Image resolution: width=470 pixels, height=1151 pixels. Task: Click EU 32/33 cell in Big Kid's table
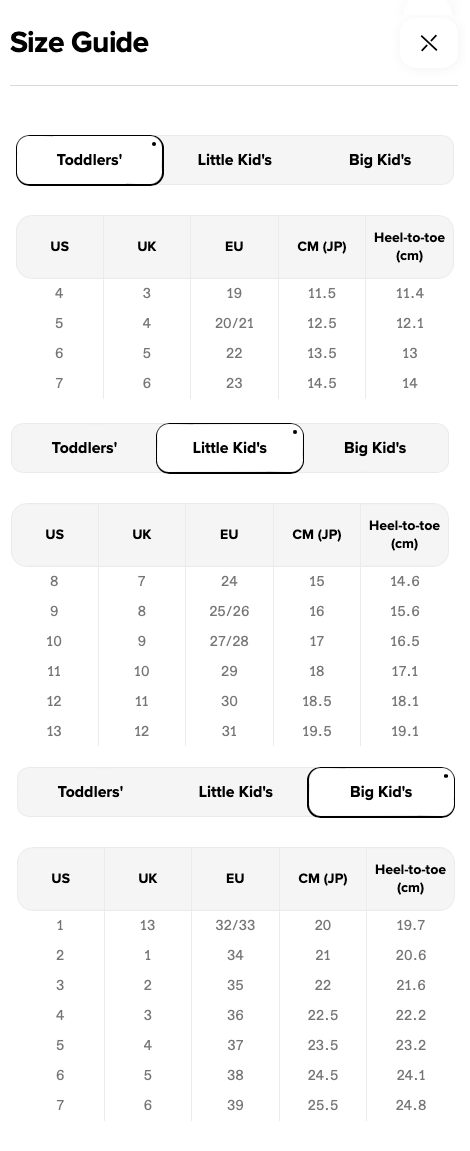click(235, 925)
